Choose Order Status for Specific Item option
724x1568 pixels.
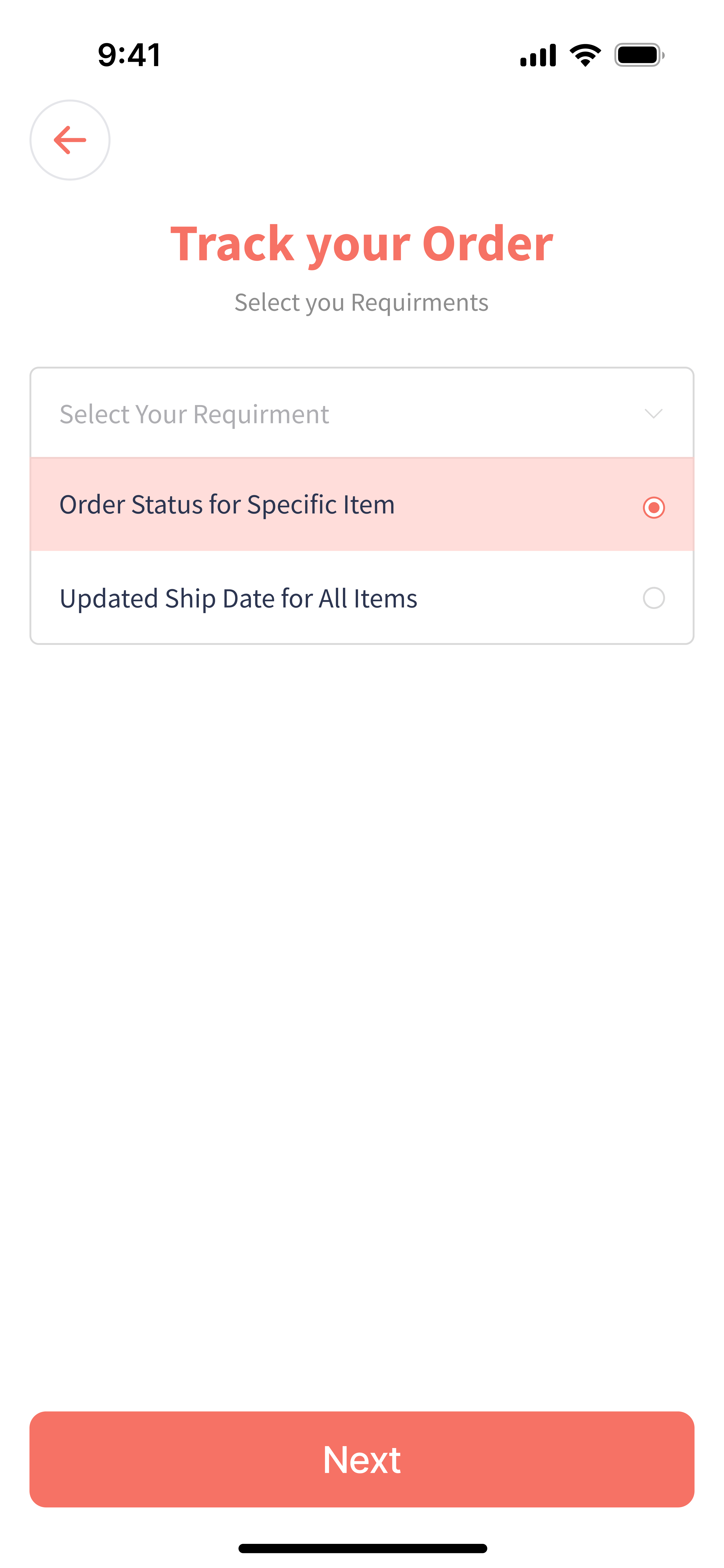[x=227, y=505]
